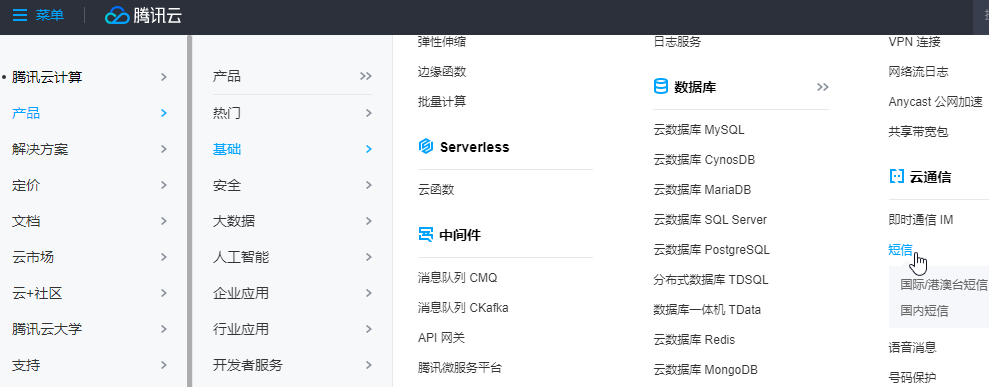Expand the 热门 category chevron
Image resolution: width=989 pixels, height=387 pixels.
click(x=369, y=113)
